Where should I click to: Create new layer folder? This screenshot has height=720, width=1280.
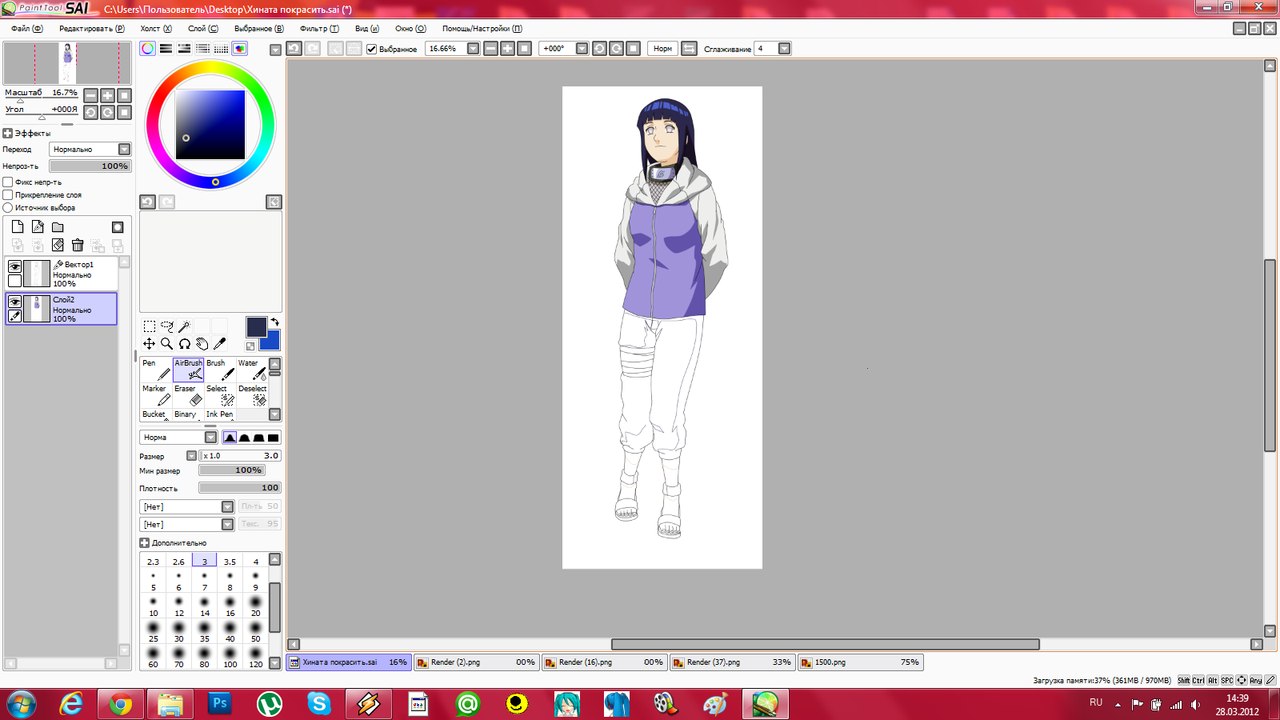pos(58,227)
